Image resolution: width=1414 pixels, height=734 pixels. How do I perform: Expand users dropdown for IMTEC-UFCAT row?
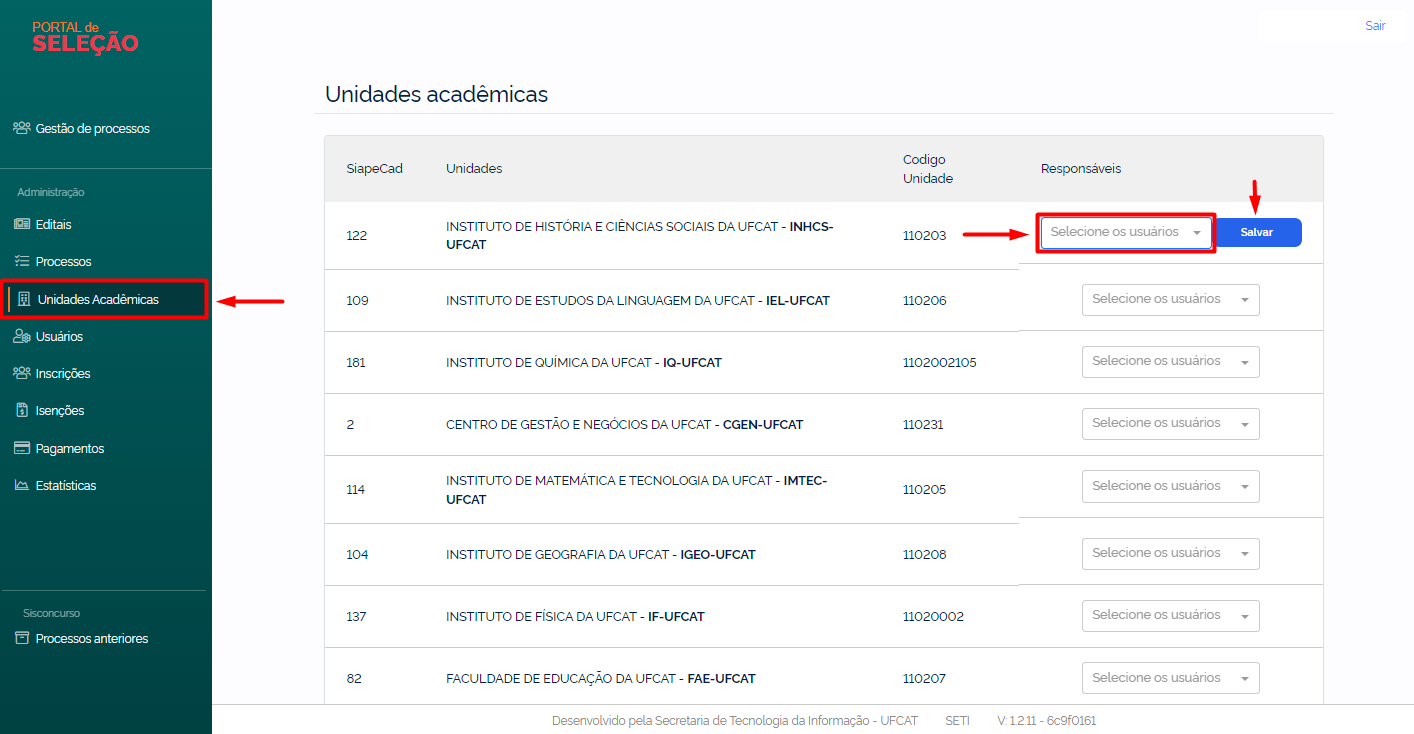(x=1170, y=487)
